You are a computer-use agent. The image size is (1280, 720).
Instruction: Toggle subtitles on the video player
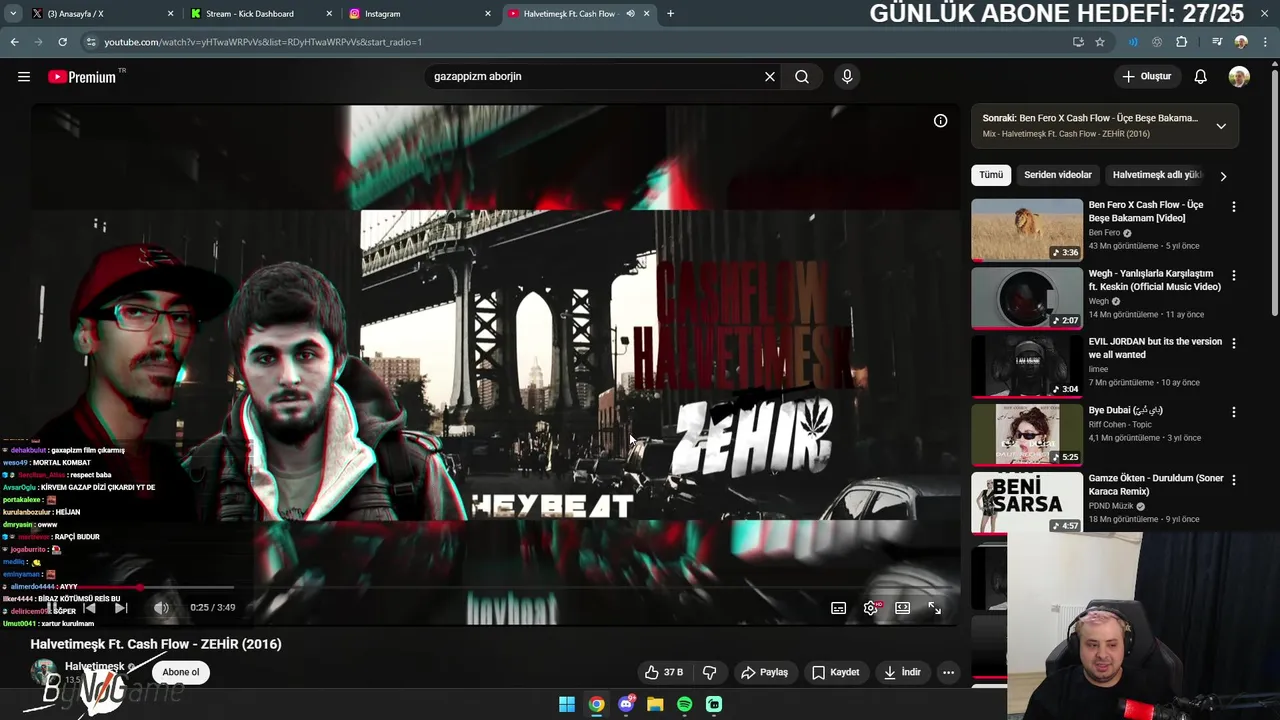[839, 608]
